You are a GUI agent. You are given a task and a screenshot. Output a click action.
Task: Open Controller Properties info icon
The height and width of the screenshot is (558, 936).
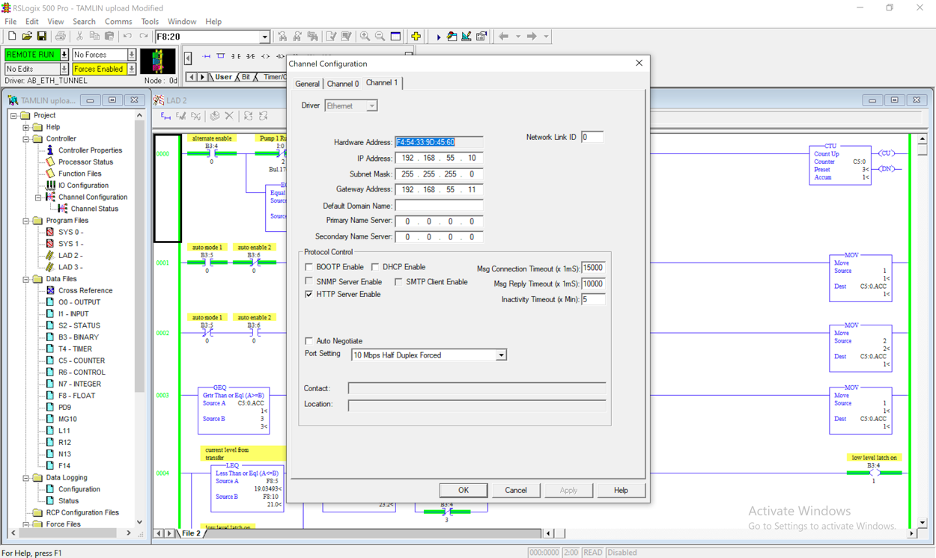pos(50,150)
